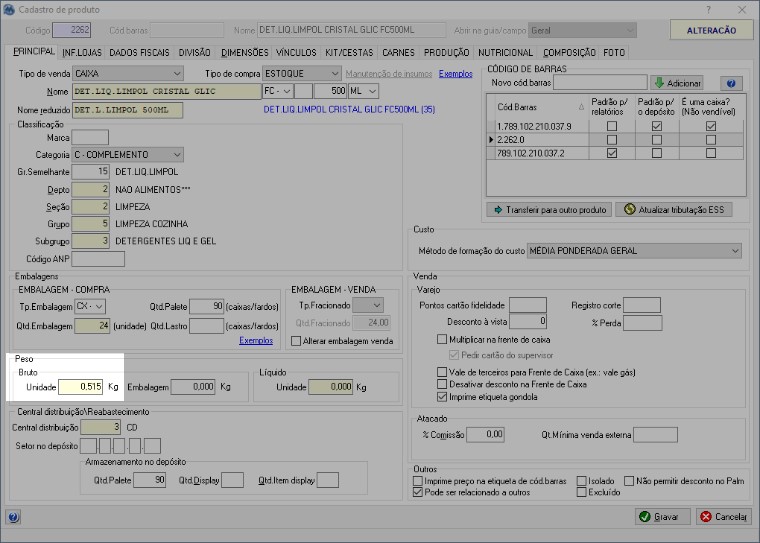Screen dimensions: 760x543
Task: Uncheck Pode ser relacionado a outros
Action: 418,492
